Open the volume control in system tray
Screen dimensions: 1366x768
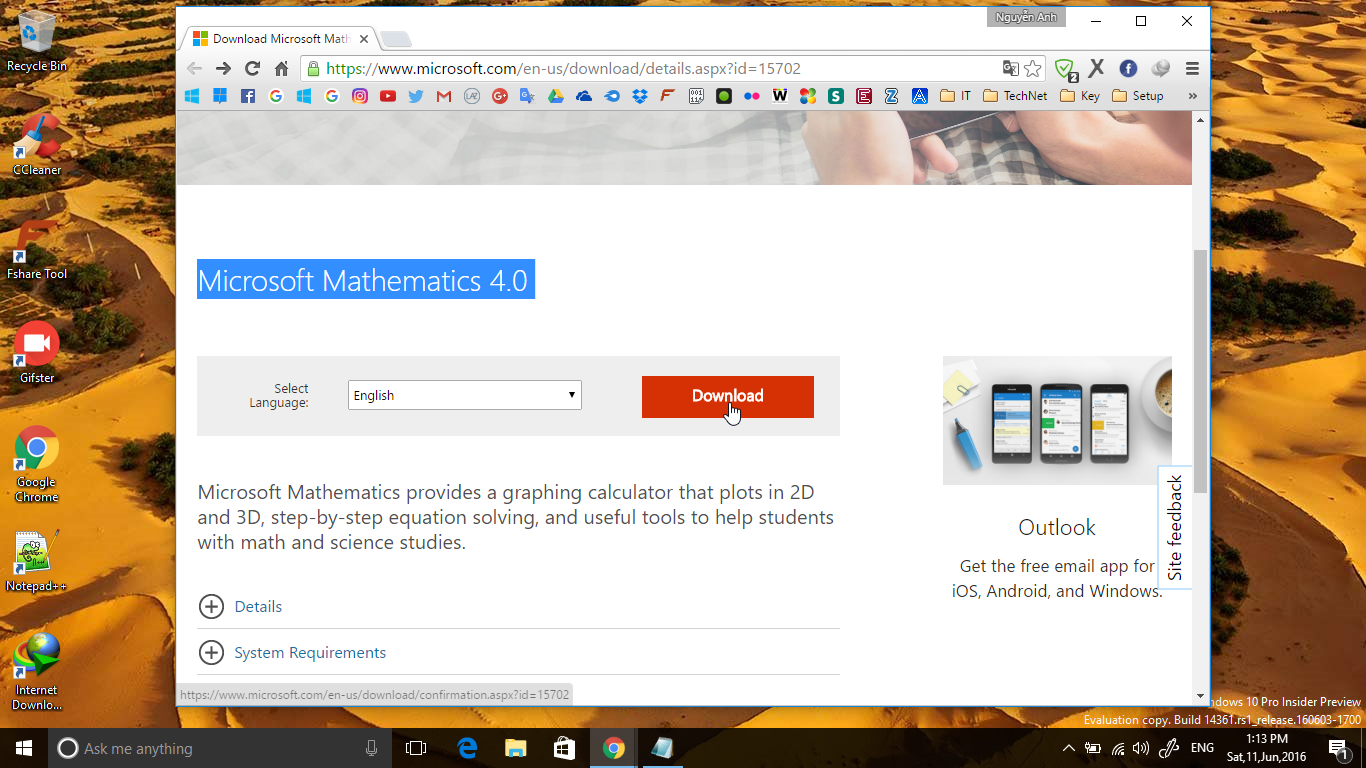(x=1141, y=748)
